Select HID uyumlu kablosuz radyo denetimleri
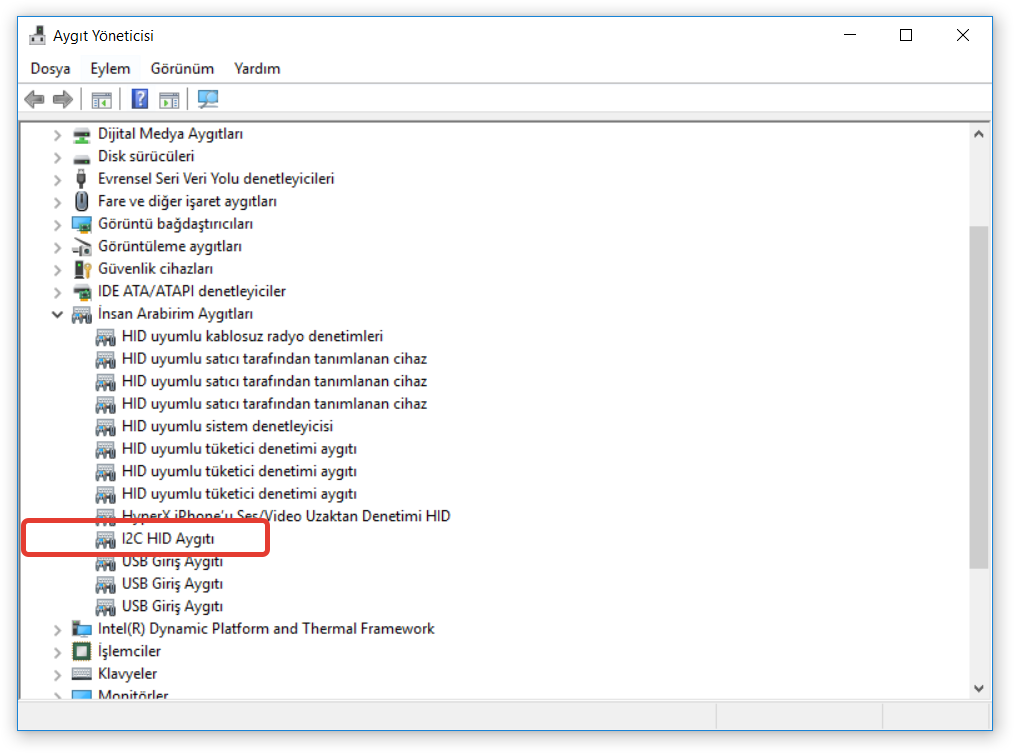1014x753 pixels. coord(252,336)
